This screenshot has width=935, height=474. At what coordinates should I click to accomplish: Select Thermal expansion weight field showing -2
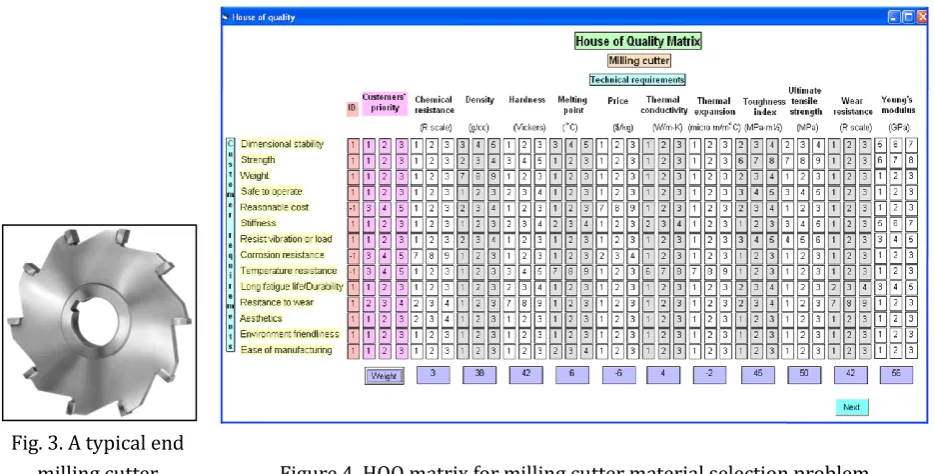(710, 374)
